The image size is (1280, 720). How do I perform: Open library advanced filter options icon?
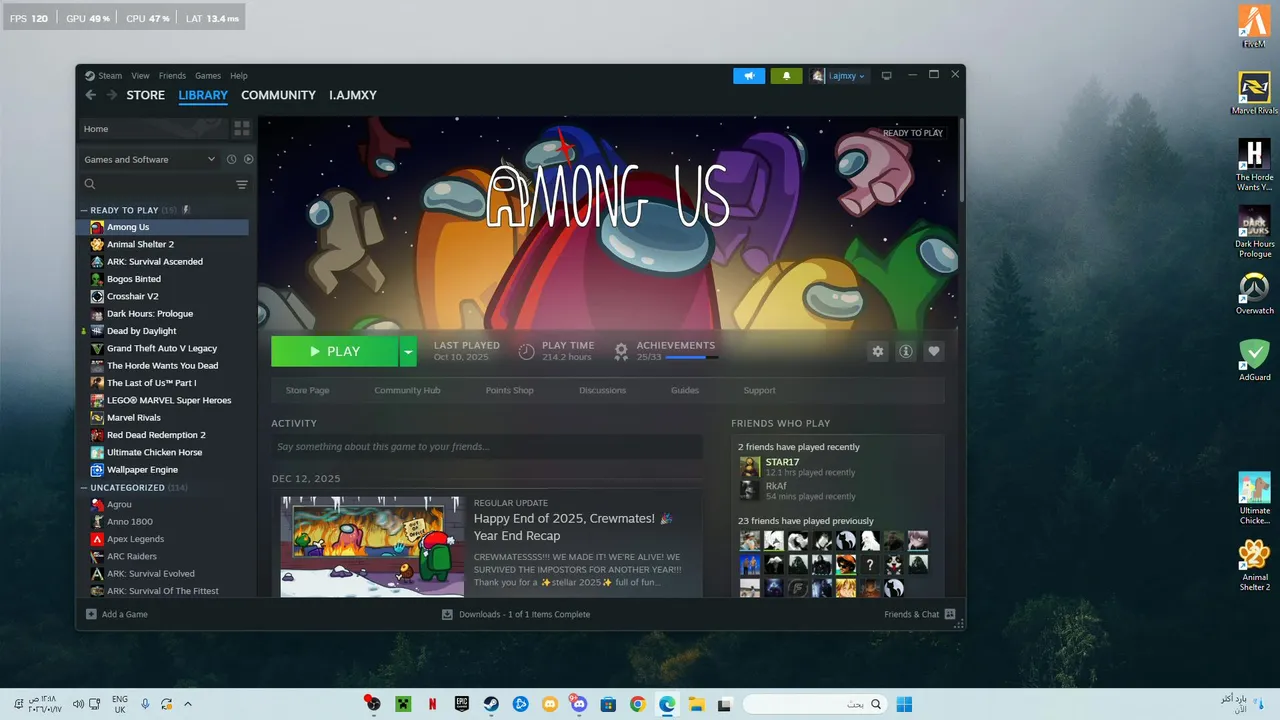coord(241,184)
